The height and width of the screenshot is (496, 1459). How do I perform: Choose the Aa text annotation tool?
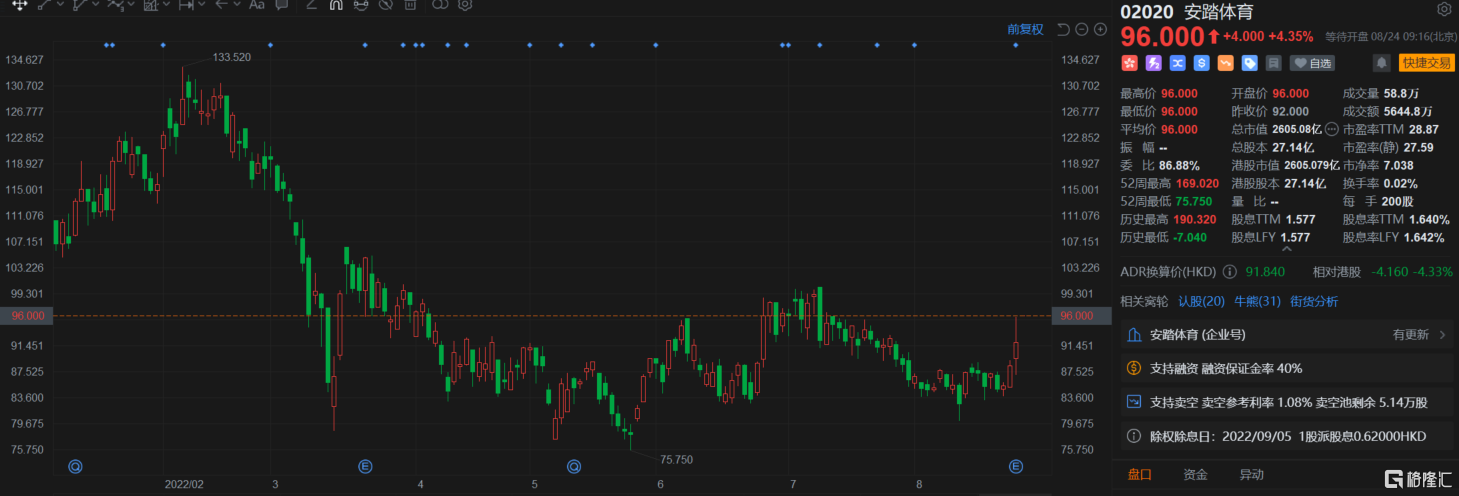pyautogui.click(x=257, y=4)
